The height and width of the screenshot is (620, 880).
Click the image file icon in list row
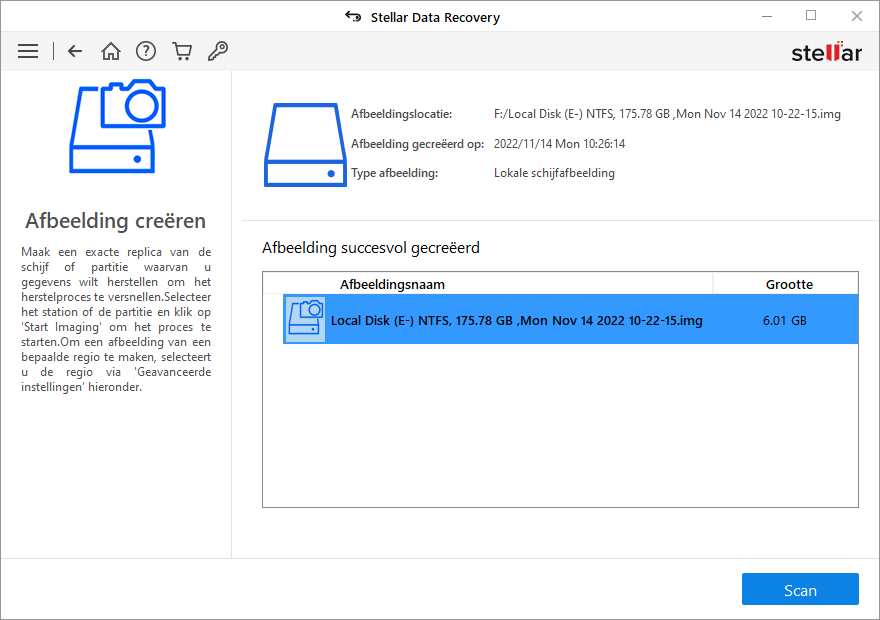point(305,320)
